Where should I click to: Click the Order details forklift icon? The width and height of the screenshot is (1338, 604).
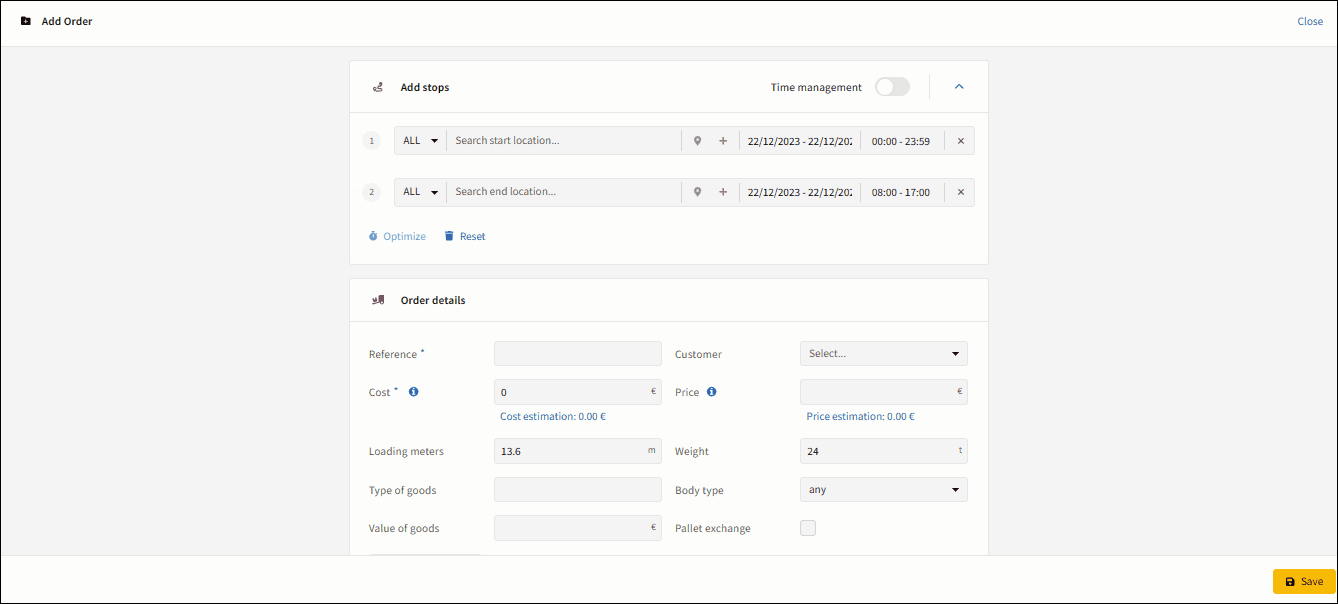(378, 300)
